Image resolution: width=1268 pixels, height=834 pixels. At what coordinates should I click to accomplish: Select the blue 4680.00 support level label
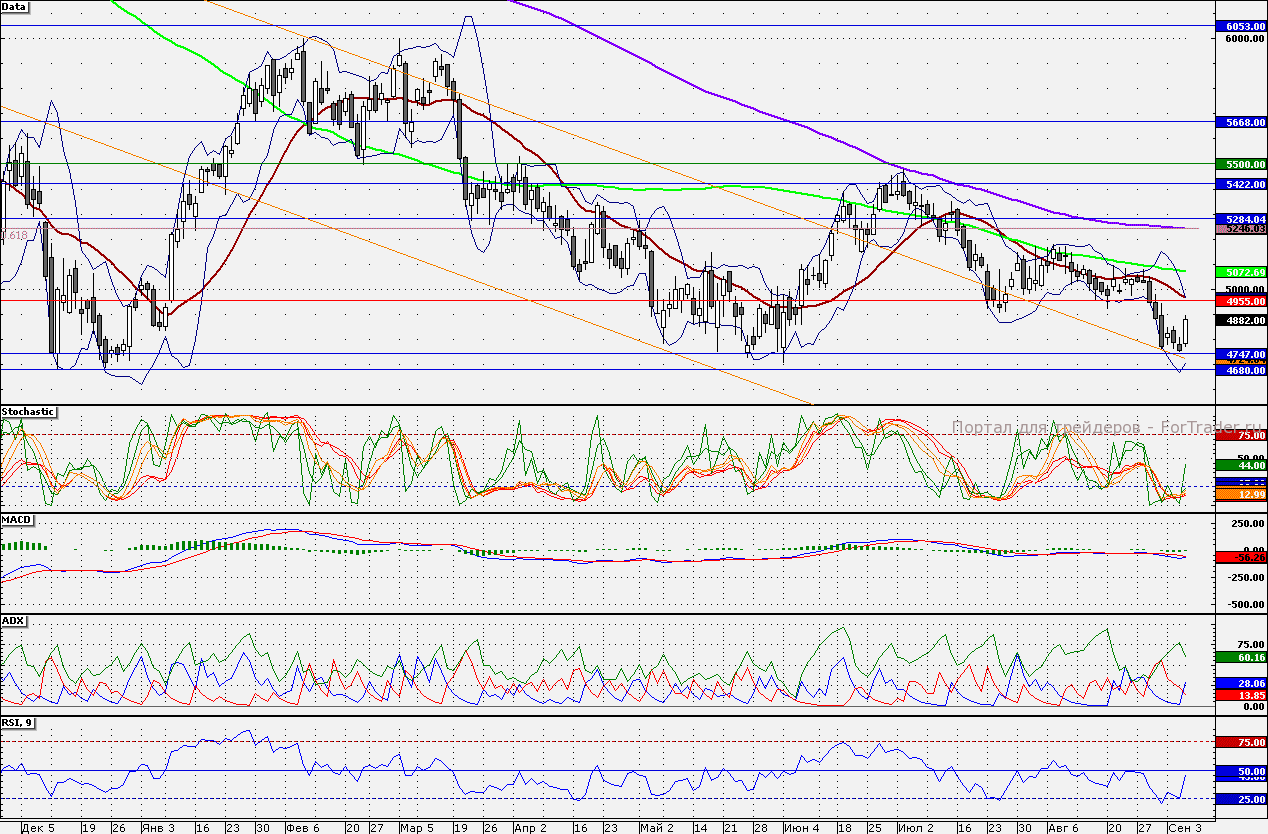pos(1240,370)
